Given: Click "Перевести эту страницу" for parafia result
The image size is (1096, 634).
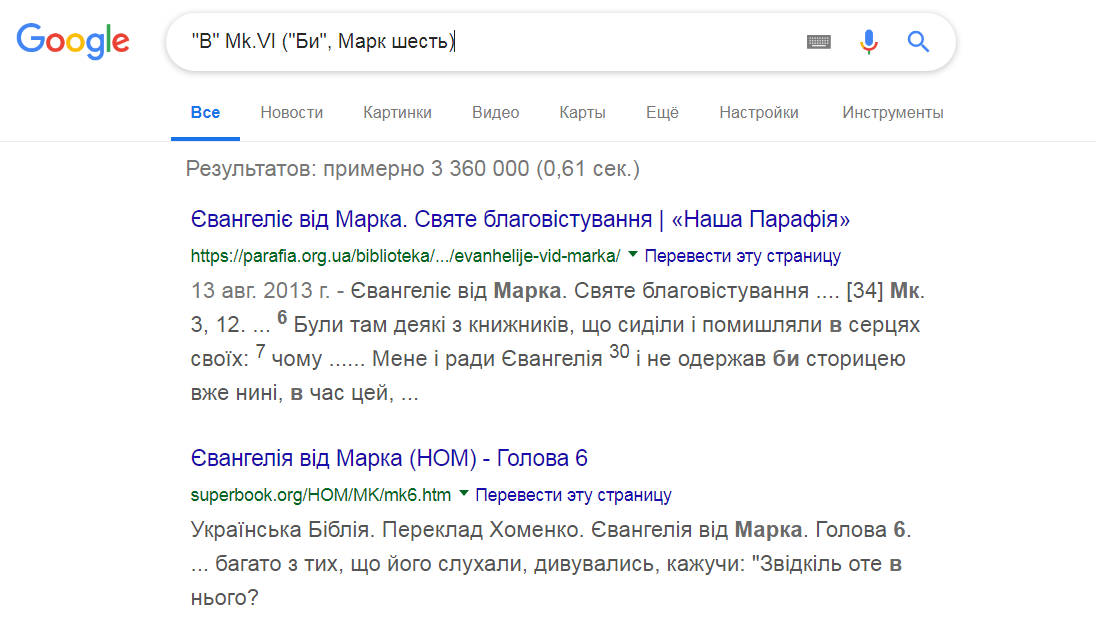Looking at the screenshot, I should pos(742,257).
